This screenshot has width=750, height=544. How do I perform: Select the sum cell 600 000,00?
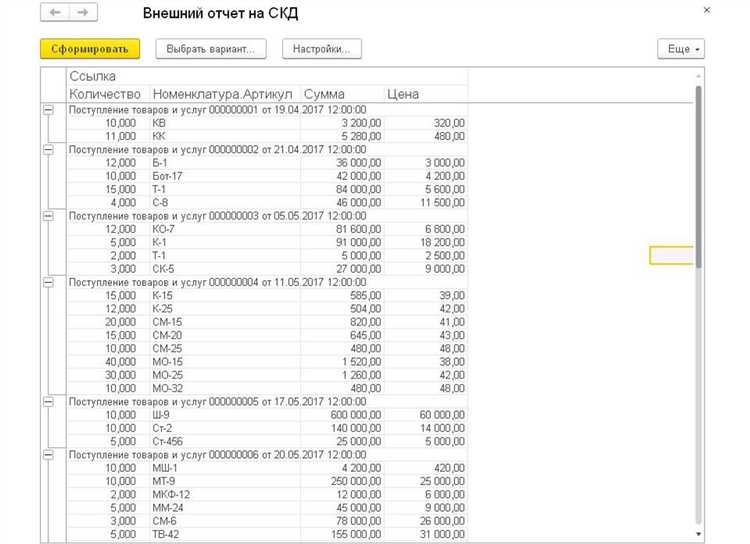pyautogui.click(x=342, y=415)
